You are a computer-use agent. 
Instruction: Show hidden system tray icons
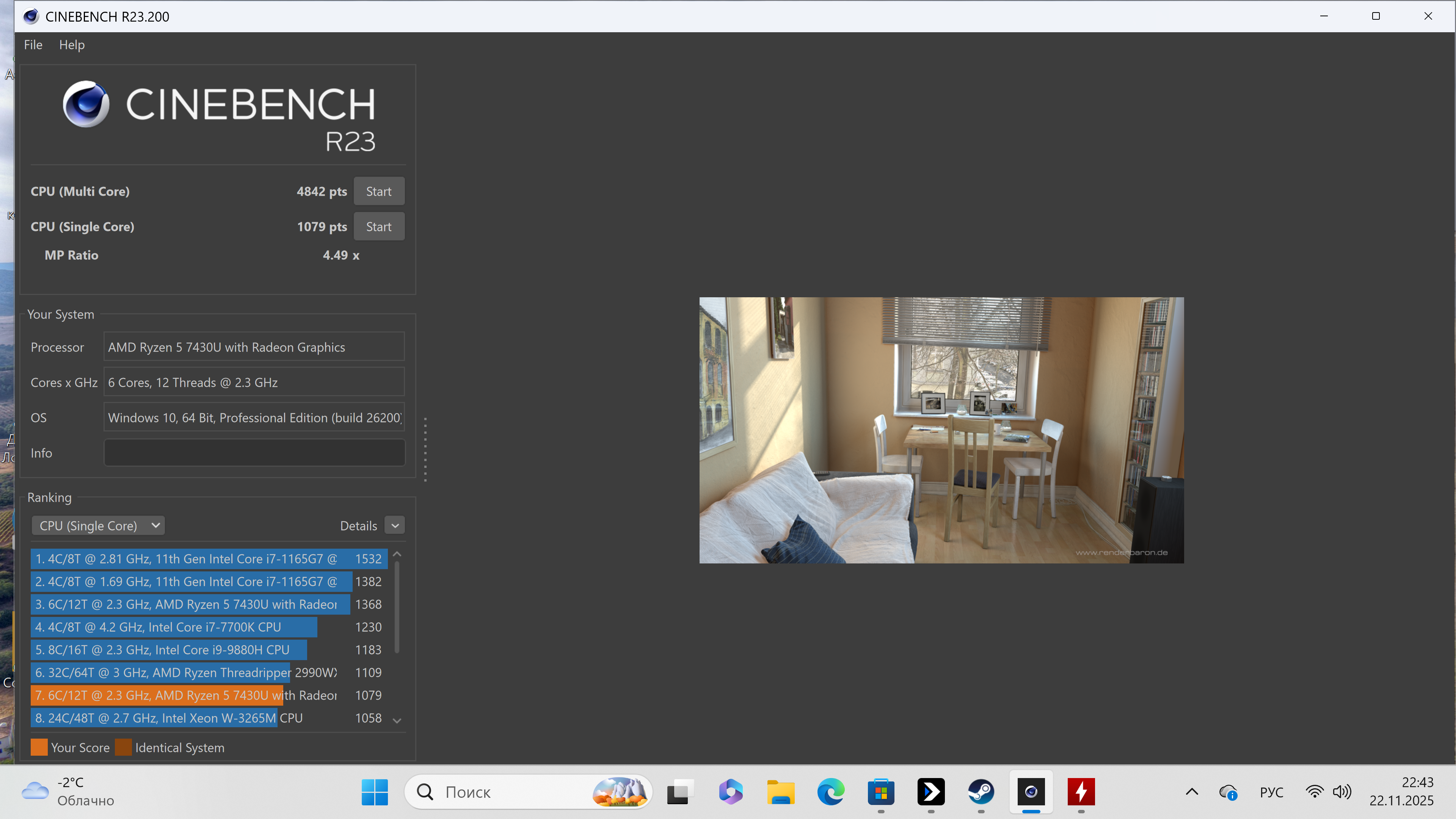1191,792
